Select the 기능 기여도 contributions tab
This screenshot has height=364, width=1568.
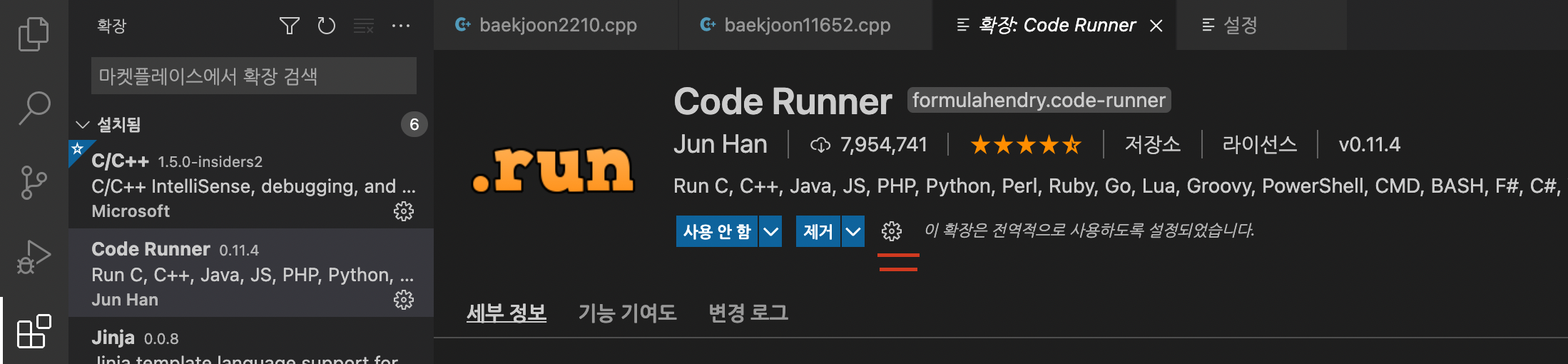coord(627,313)
